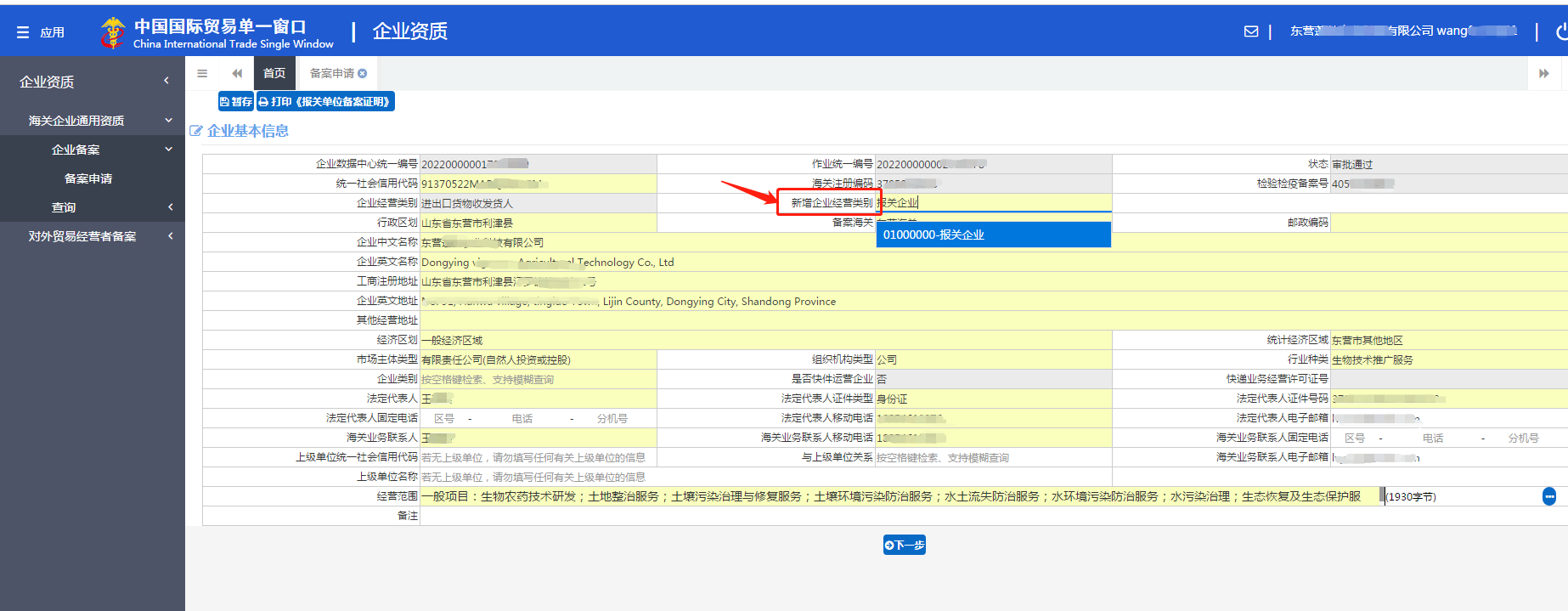Expand the 查询 sidebar menu
The width and height of the screenshot is (1568, 611).
(x=93, y=207)
